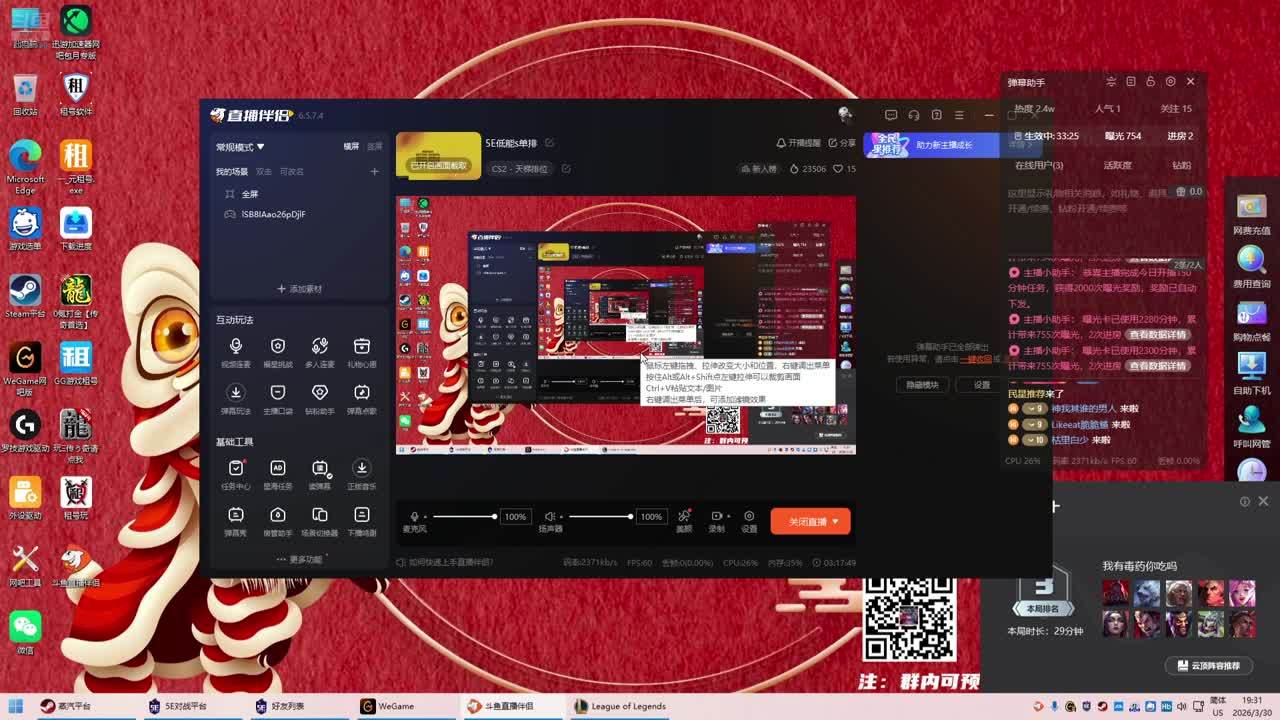Screen dimensions: 1280x720
Task: Edit the stream title 5E低能s单排
Action: click(549, 144)
